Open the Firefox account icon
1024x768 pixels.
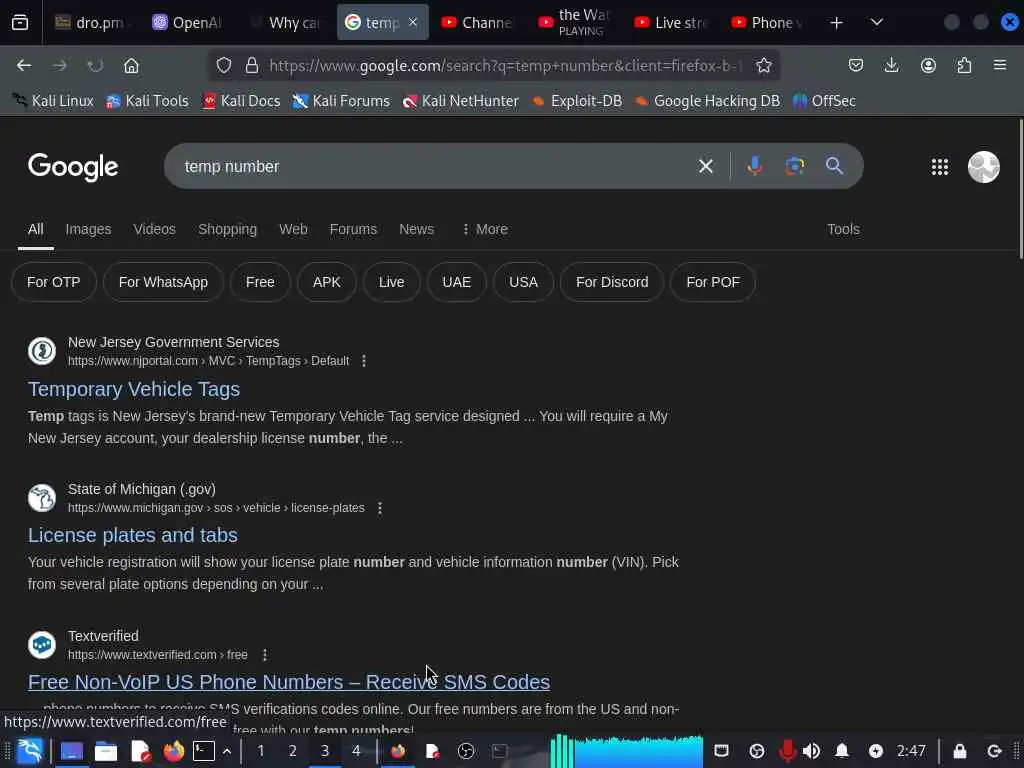point(928,65)
